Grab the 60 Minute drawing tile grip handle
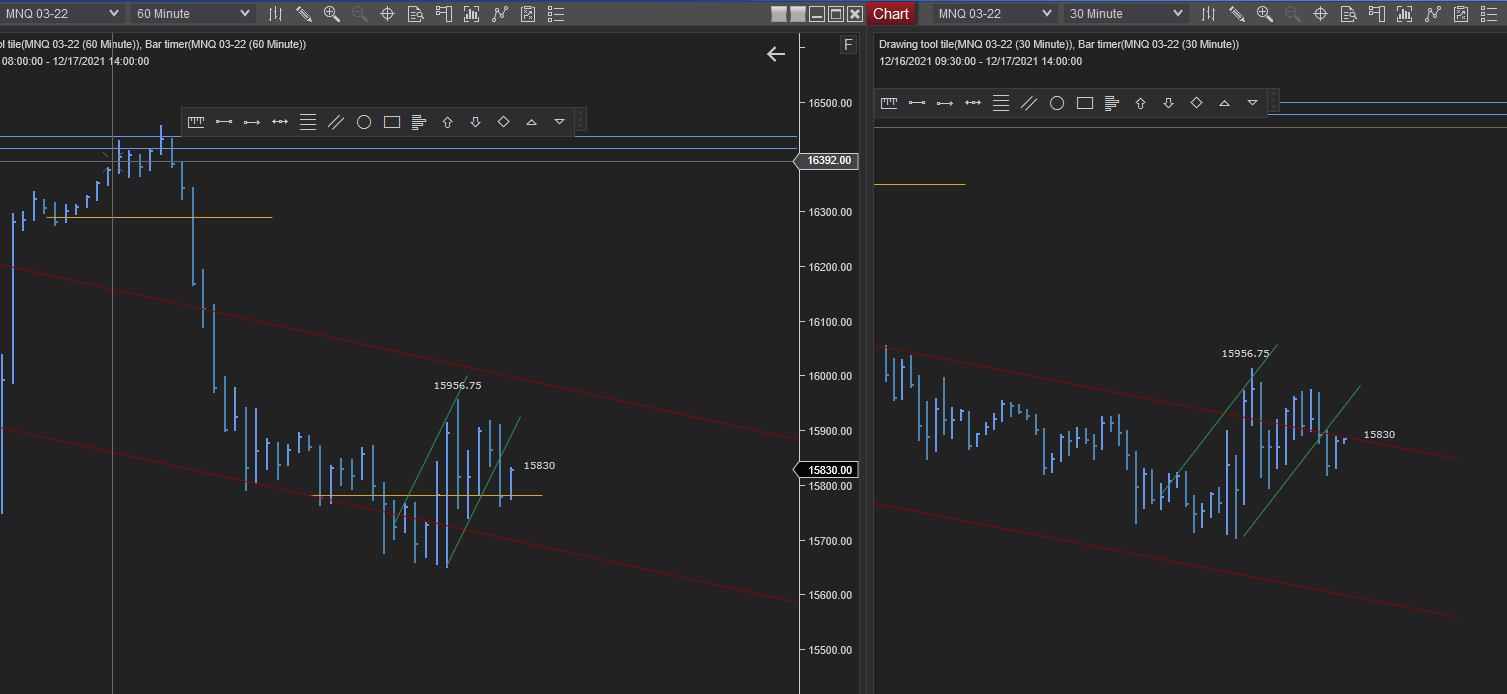The image size is (1507, 694). click(581, 121)
